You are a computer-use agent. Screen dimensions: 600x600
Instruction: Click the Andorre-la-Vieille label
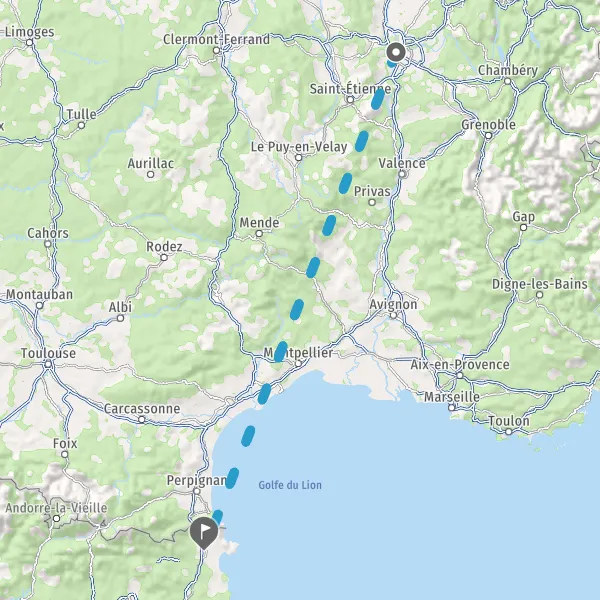coord(56,508)
